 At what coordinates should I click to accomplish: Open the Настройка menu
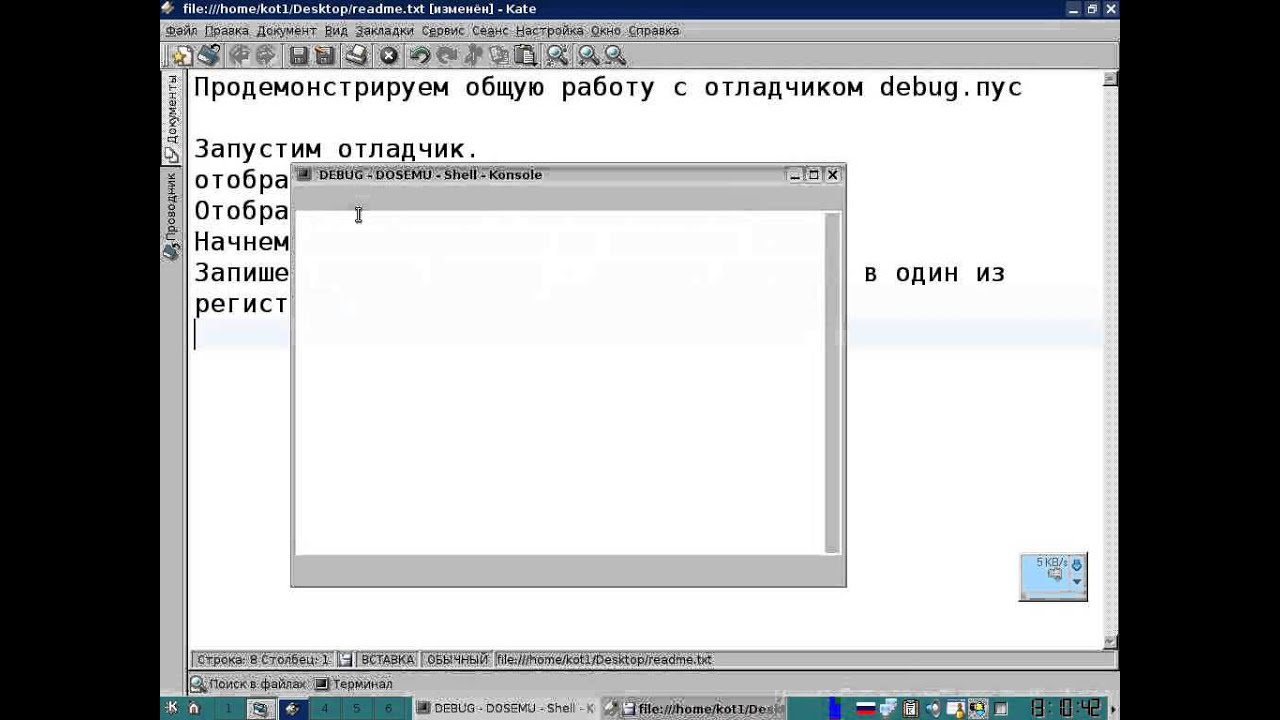[549, 31]
